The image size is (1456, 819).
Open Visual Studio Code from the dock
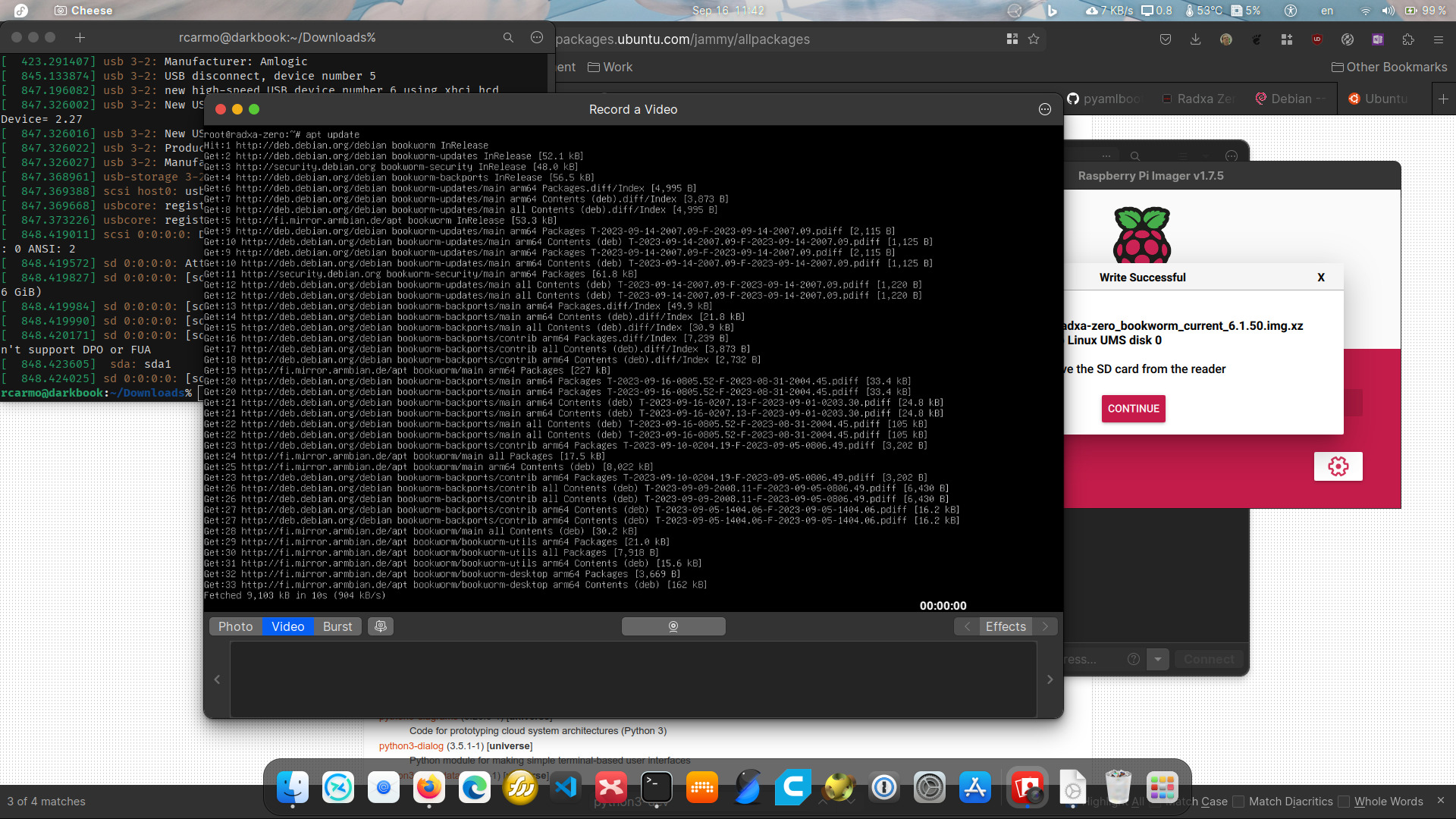point(566,788)
